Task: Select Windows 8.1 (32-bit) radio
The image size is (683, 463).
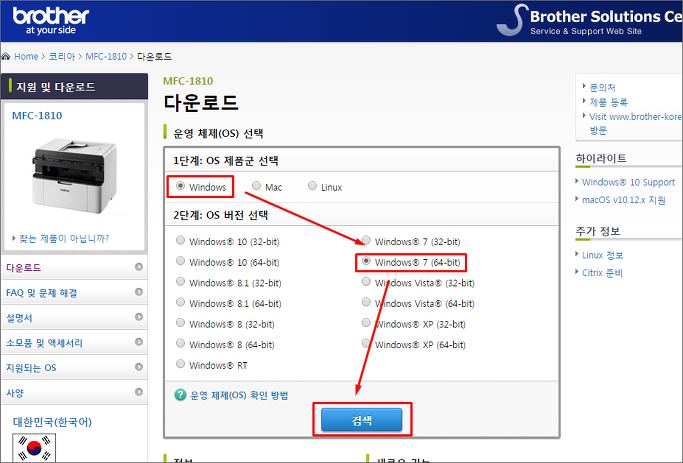Action: [x=180, y=281]
